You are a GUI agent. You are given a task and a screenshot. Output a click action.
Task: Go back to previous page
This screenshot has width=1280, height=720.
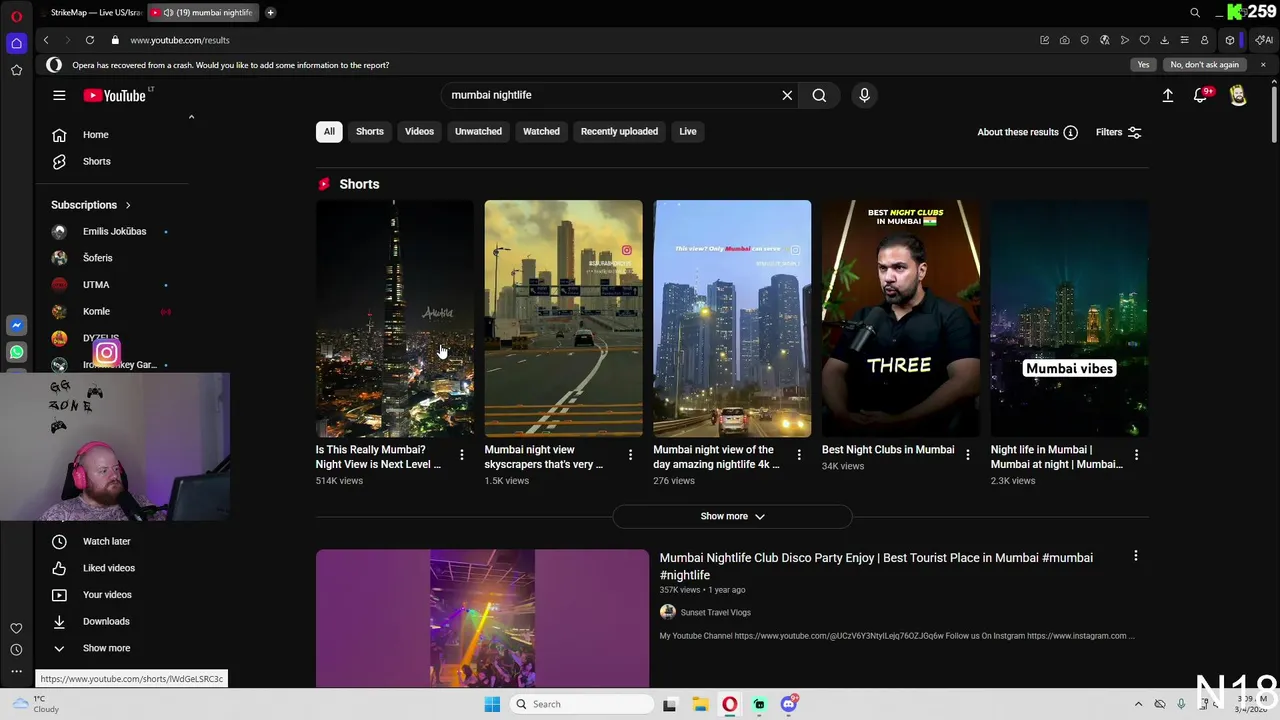pos(46,40)
